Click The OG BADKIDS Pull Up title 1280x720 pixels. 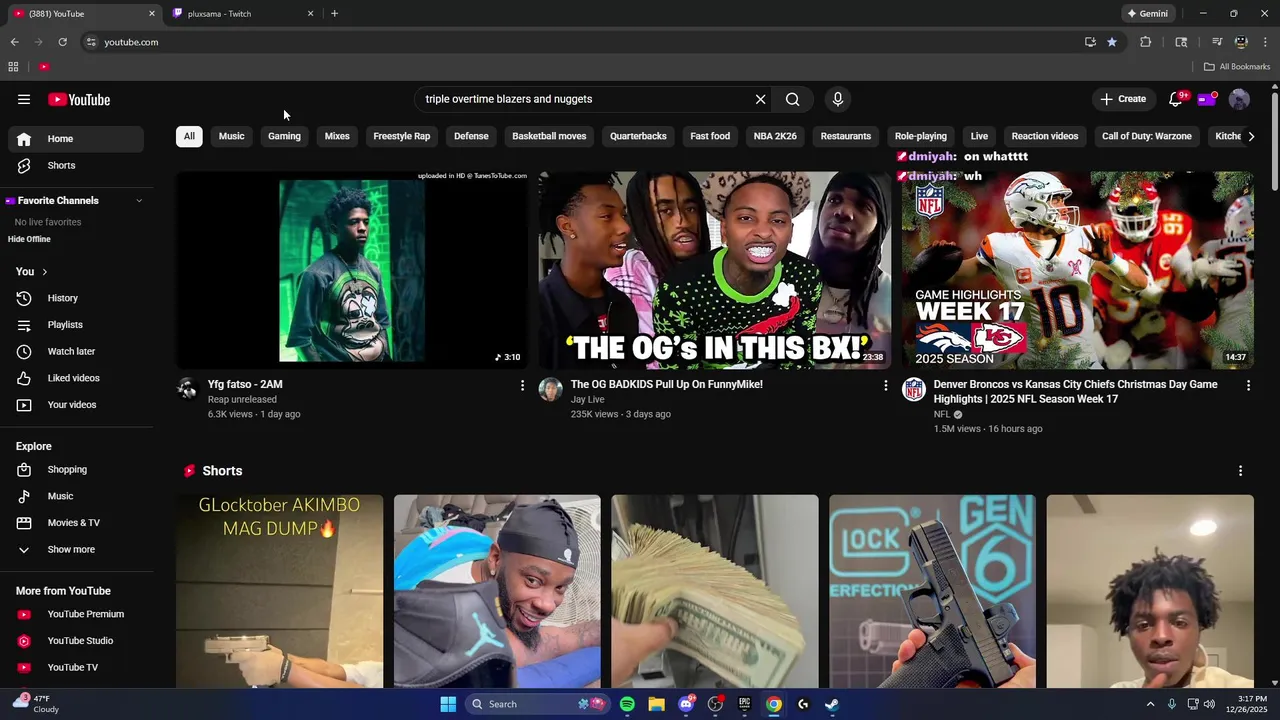click(666, 384)
